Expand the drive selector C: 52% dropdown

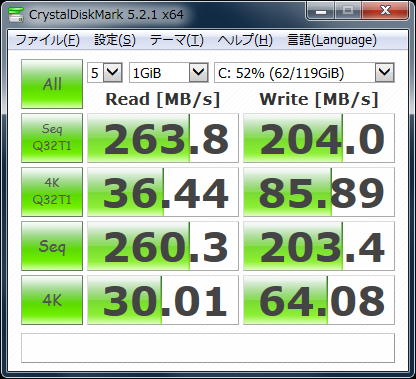click(x=385, y=72)
